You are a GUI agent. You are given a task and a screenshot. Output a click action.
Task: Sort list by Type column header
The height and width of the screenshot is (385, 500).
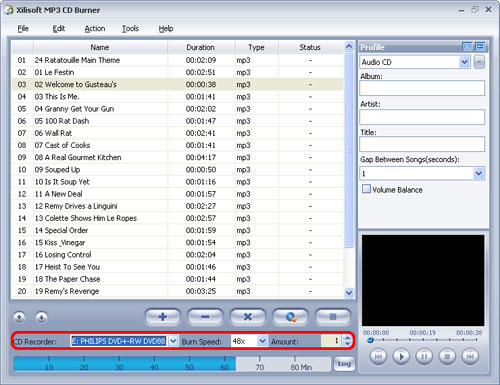(x=256, y=47)
